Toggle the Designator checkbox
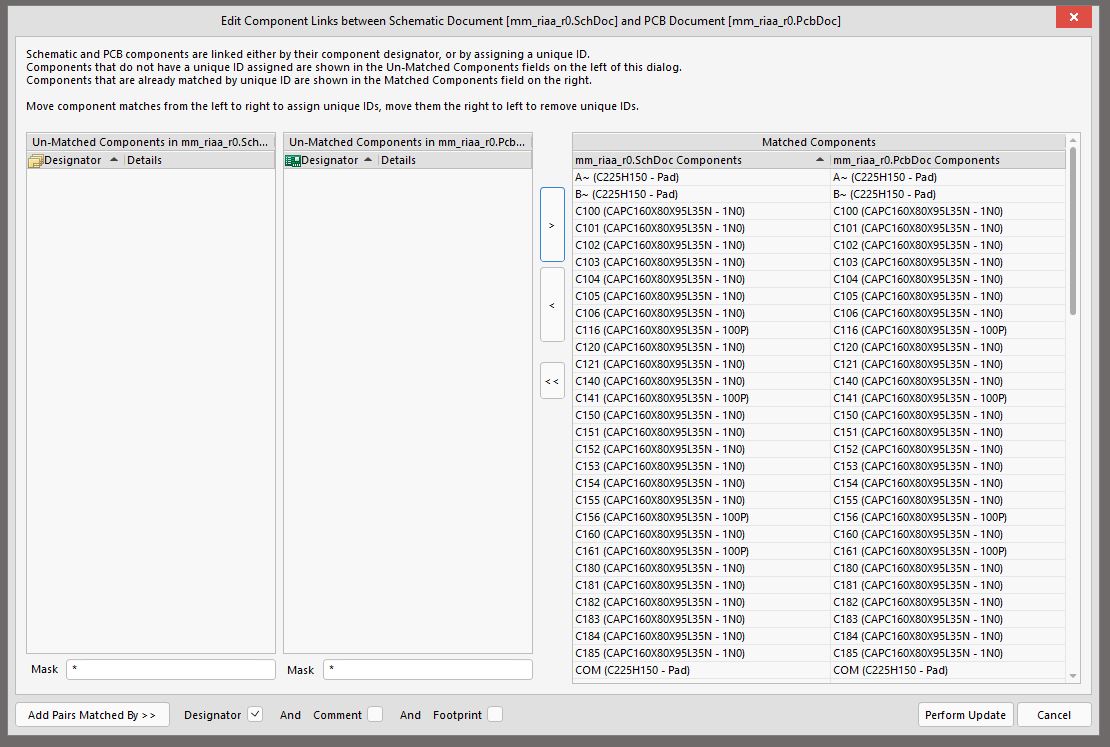 (256, 714)
